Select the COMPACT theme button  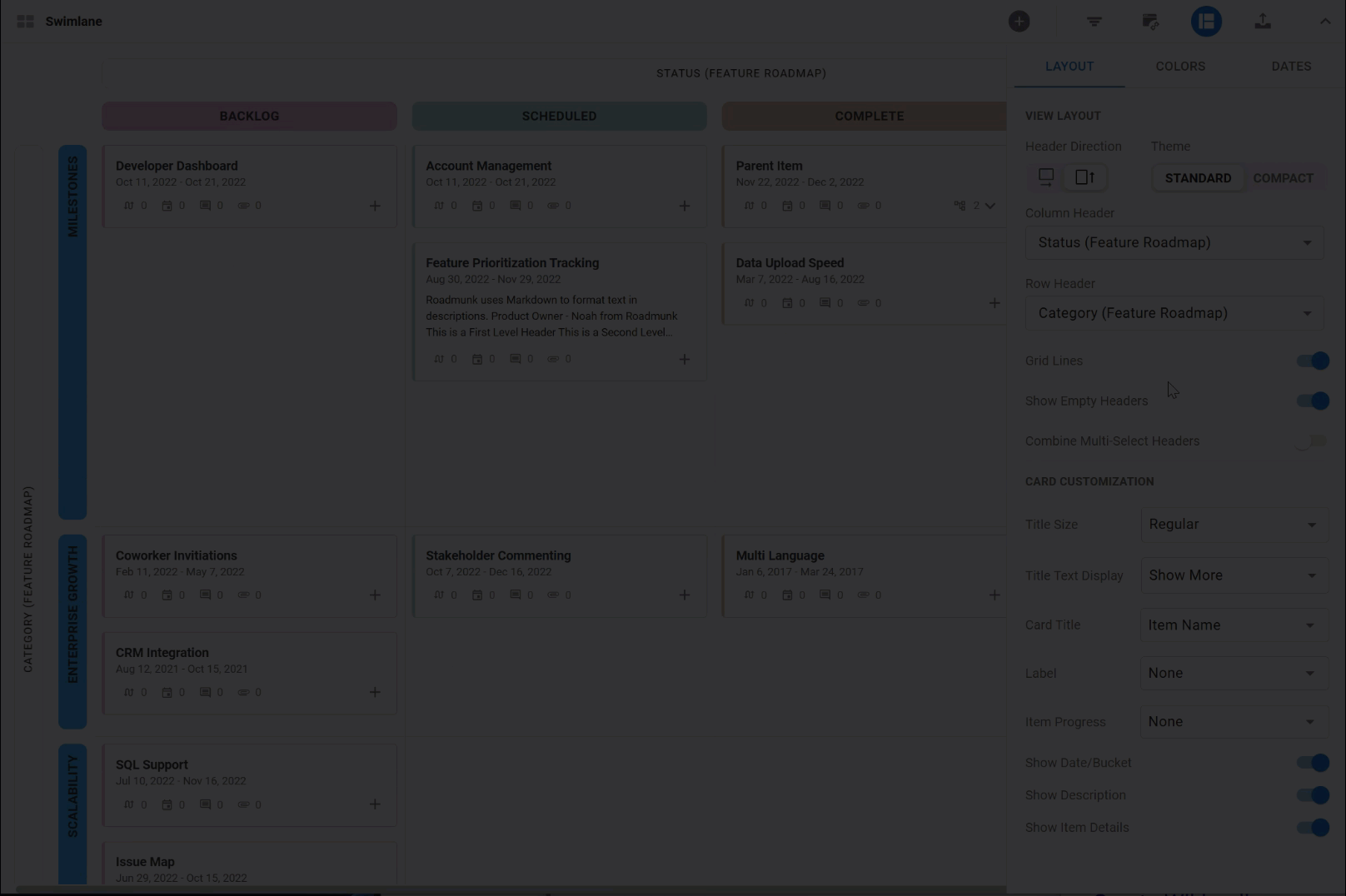pyautogui.click(x=1283, y=177)
